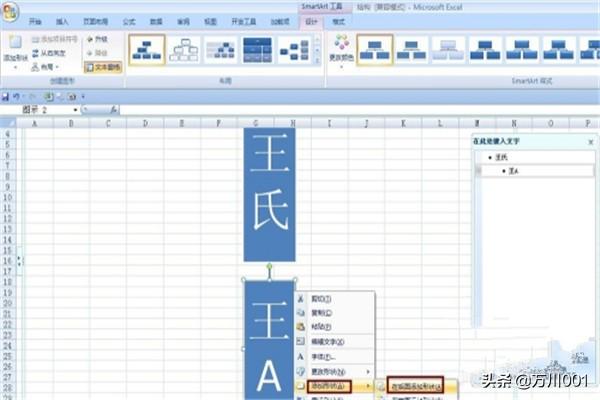The width and height of the screenshot is (600, 400).
Task: Select the first SmartArt style thumbnail
Action: pos(375,50)
